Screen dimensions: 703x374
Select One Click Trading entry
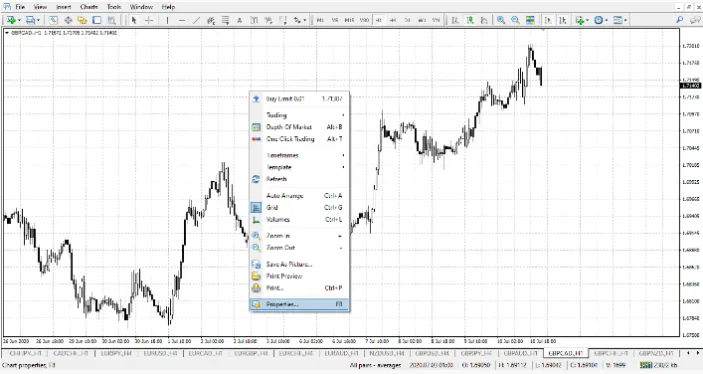point(299,139)
